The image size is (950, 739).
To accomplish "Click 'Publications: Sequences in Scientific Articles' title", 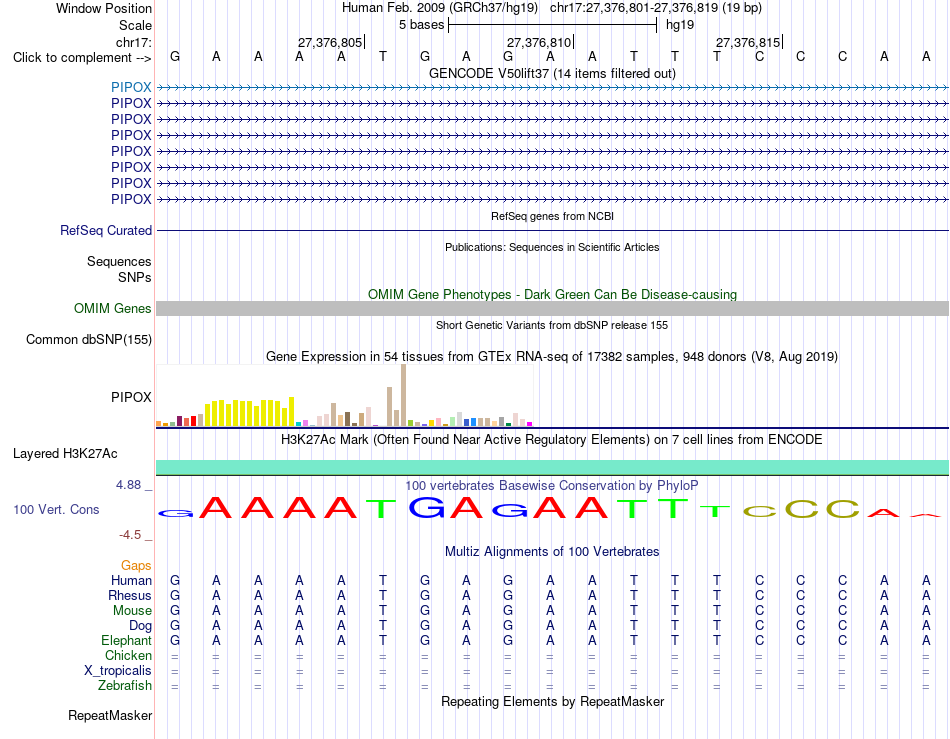I will [x=552, y=247].
